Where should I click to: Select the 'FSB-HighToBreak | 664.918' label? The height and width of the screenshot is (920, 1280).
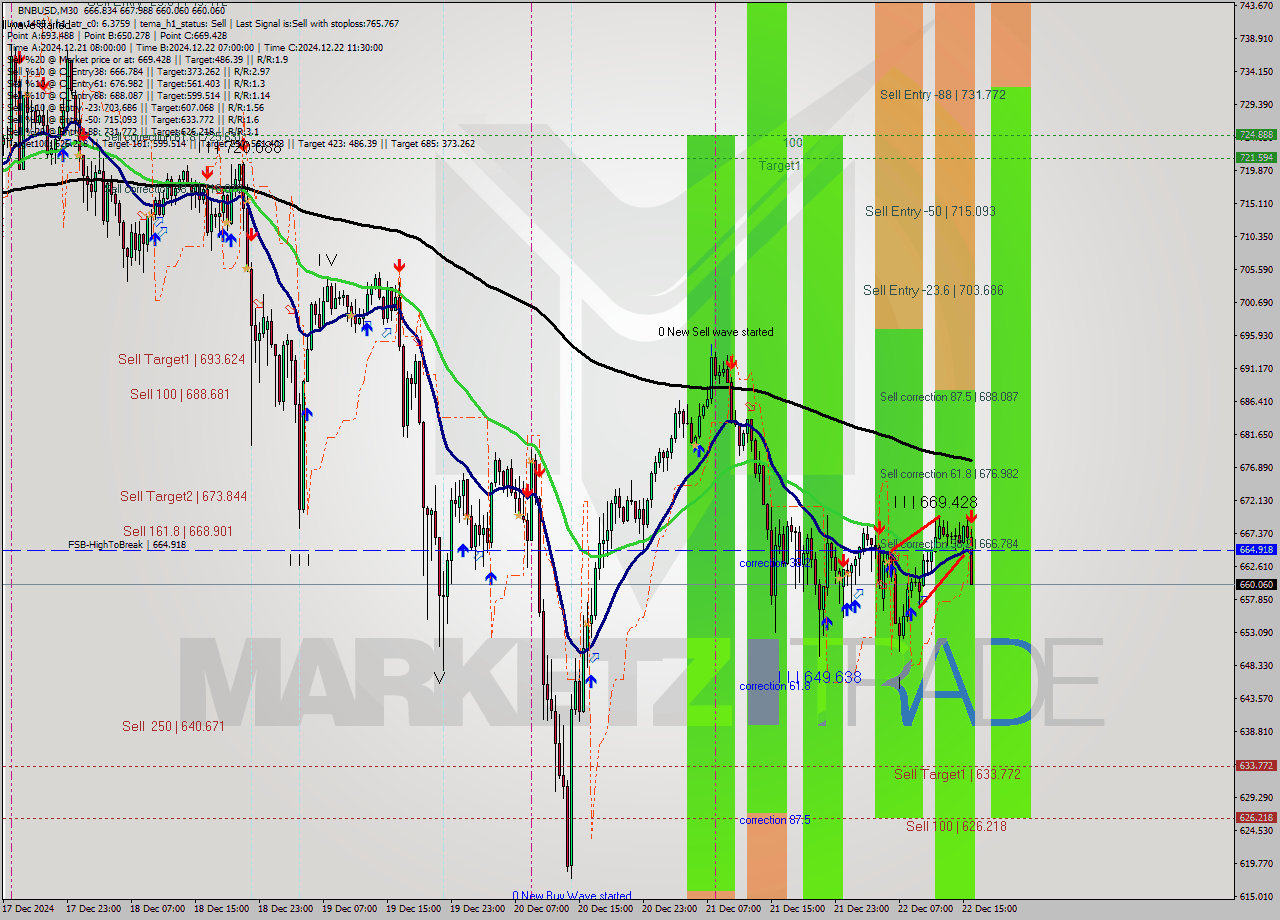127,545
